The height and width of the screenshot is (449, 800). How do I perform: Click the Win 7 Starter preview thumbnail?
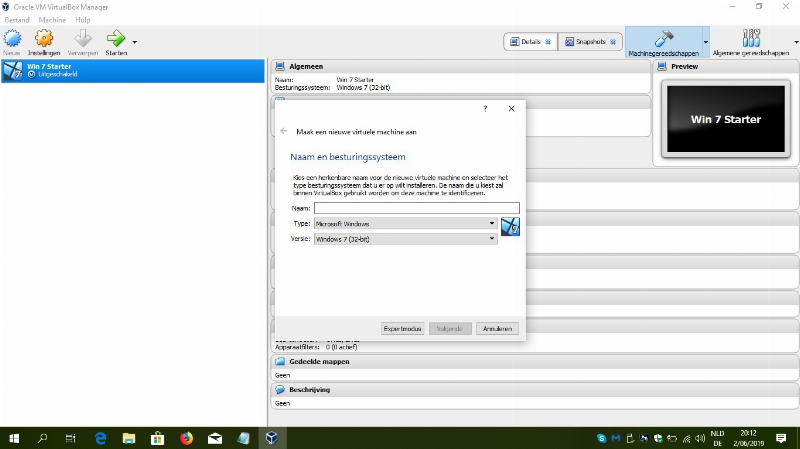tap(726, 119)
